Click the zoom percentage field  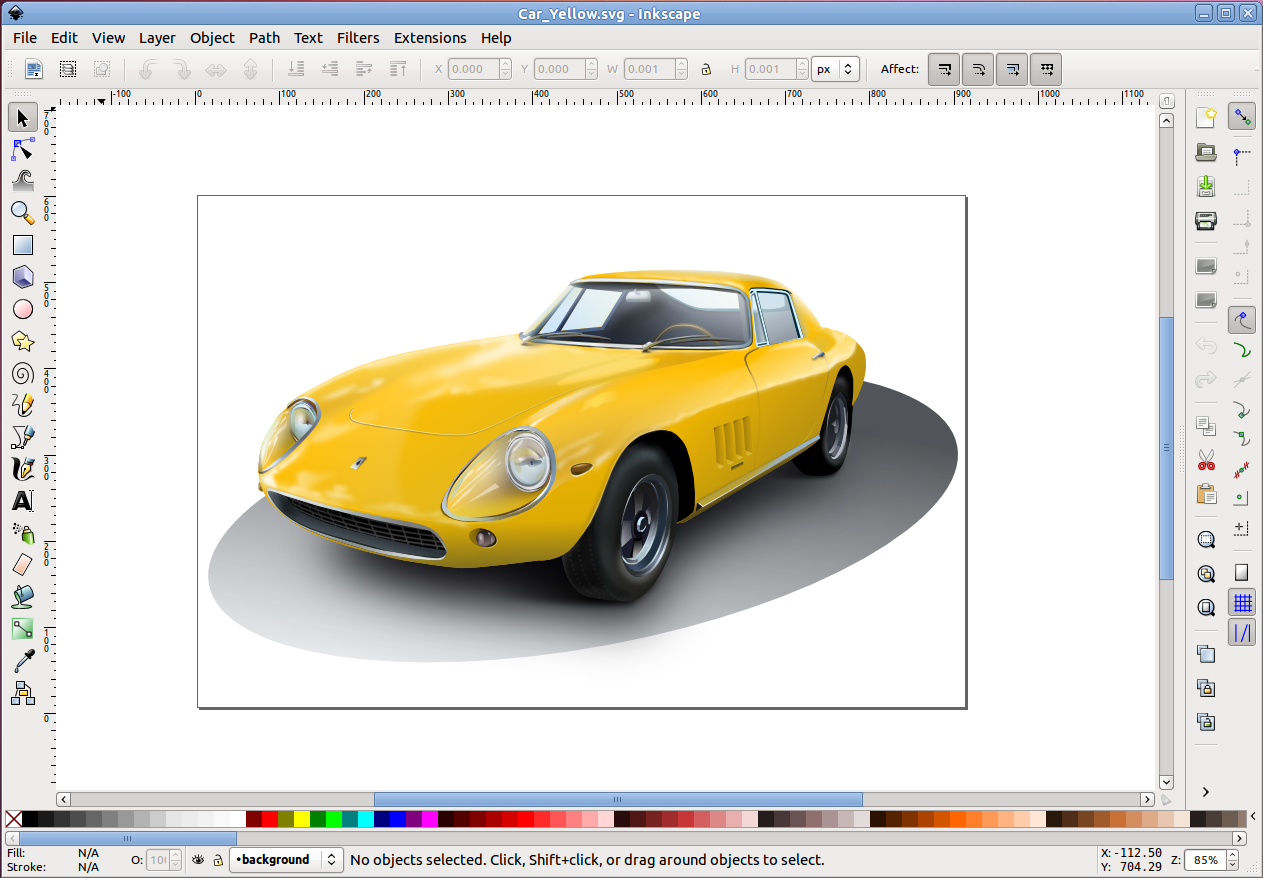[1206, 859]
